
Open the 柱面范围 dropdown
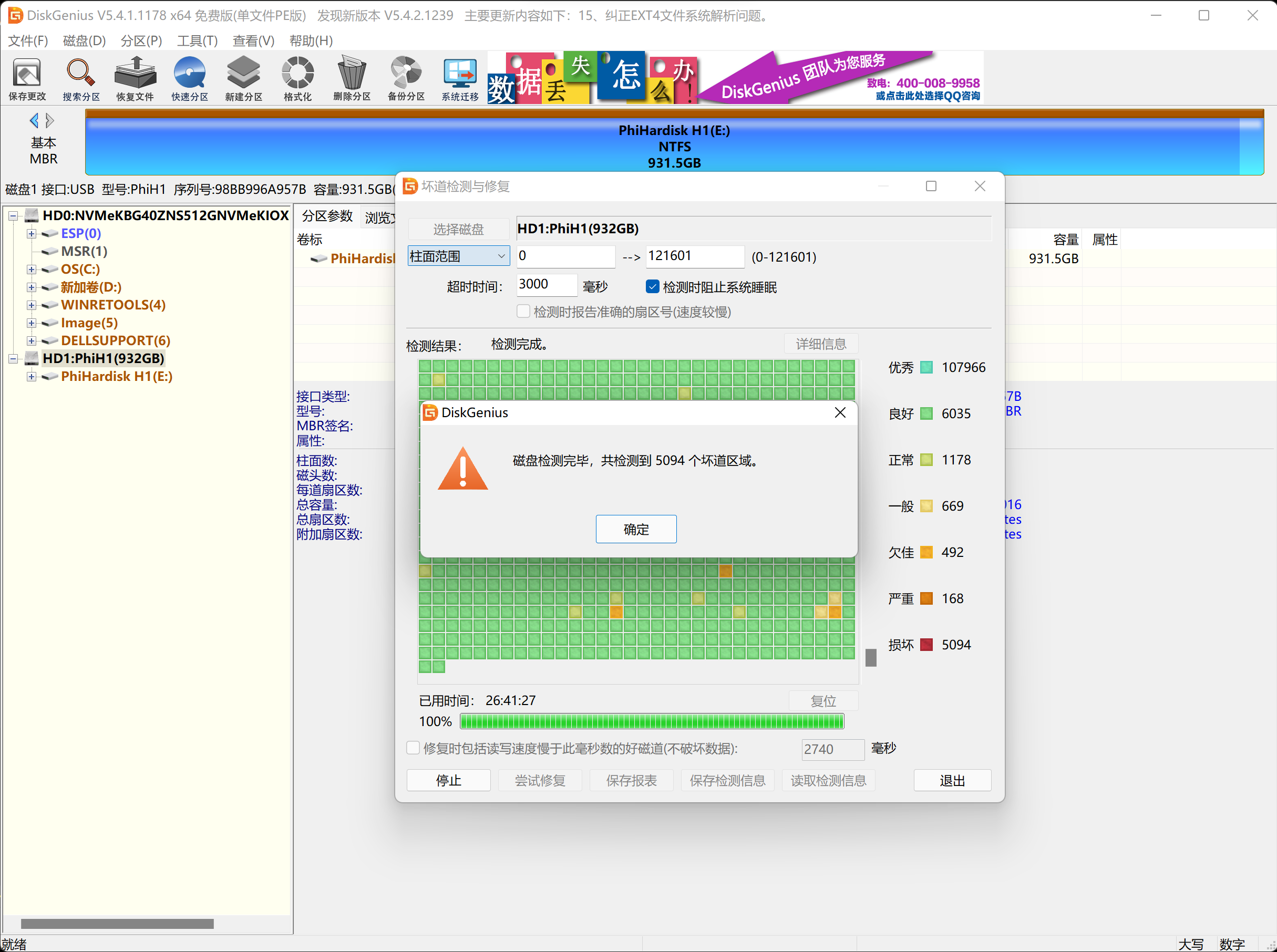[x=459, y=256]
